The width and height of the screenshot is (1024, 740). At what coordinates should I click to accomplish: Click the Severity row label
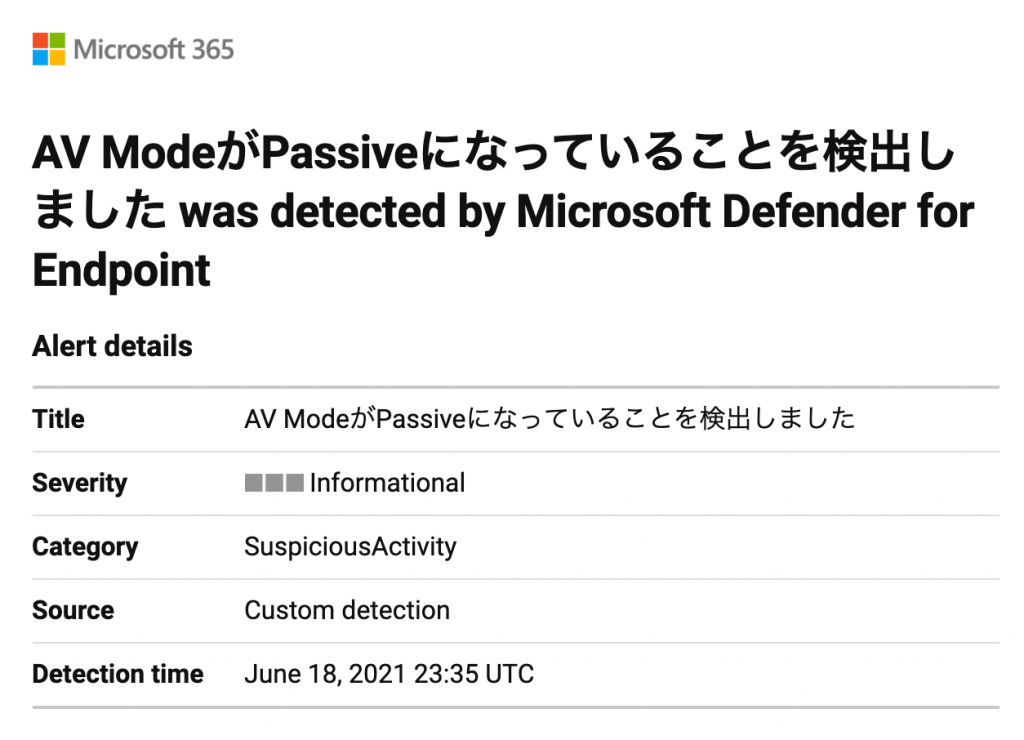pyautogui.click(x=80, y=483)
